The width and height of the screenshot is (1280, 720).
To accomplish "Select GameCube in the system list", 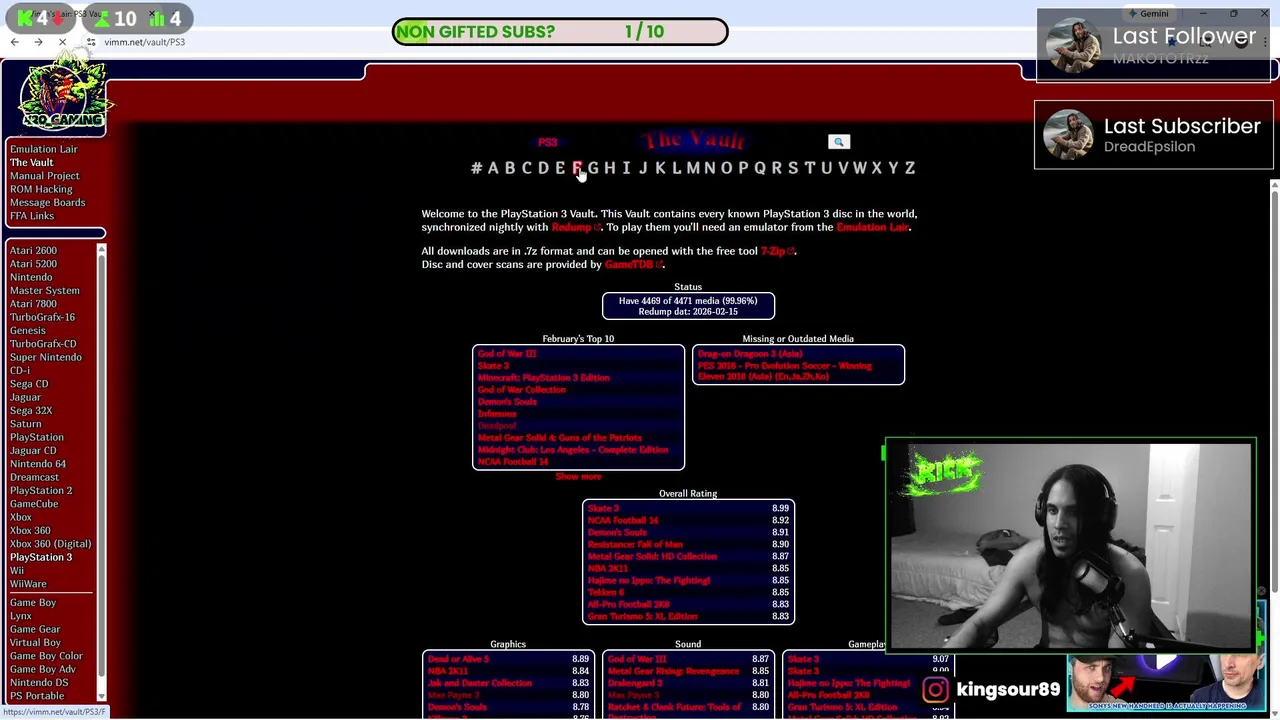I will tap(34, 504).
